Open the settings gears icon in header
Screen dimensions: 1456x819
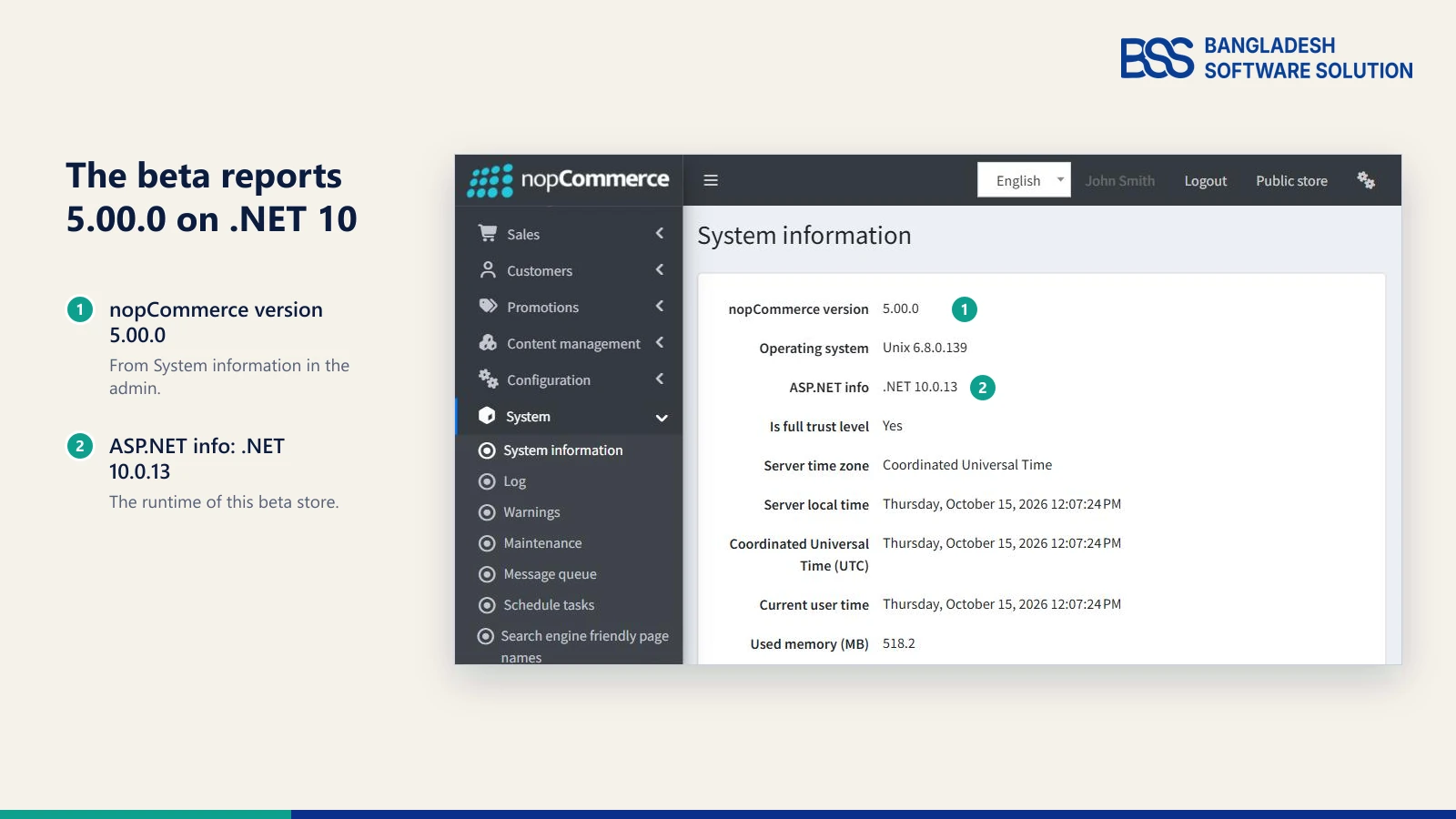(x=1366, y=180)
